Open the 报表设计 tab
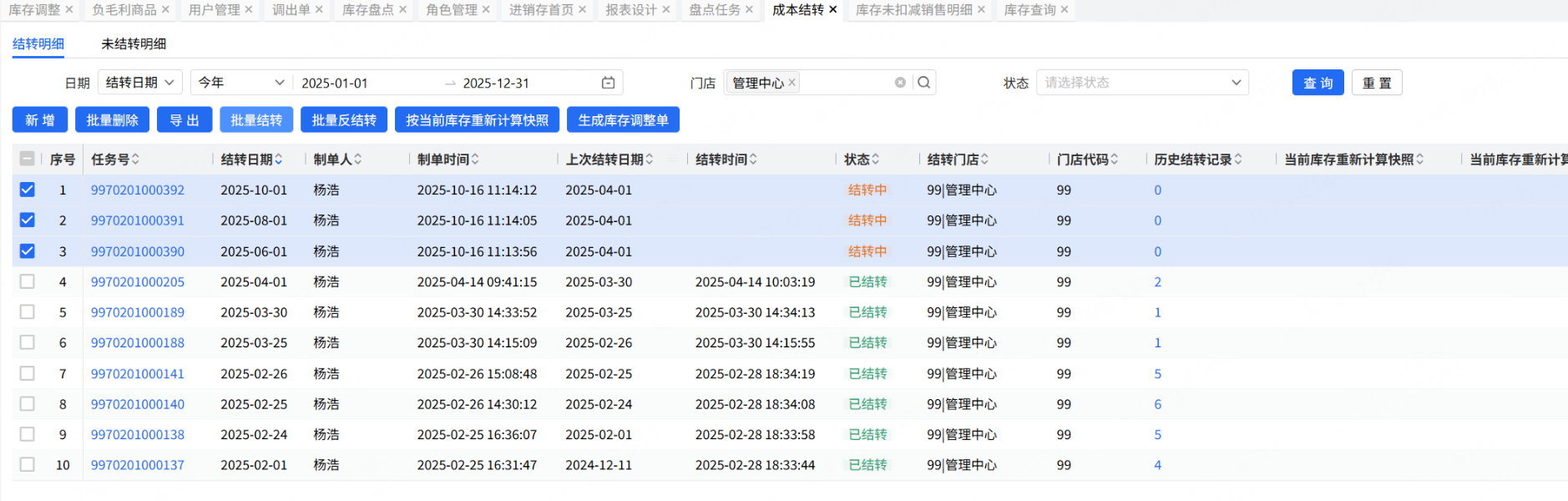The height and width of the screenshot is (501, 1568). pyautogui.click(x=630, y=10)
